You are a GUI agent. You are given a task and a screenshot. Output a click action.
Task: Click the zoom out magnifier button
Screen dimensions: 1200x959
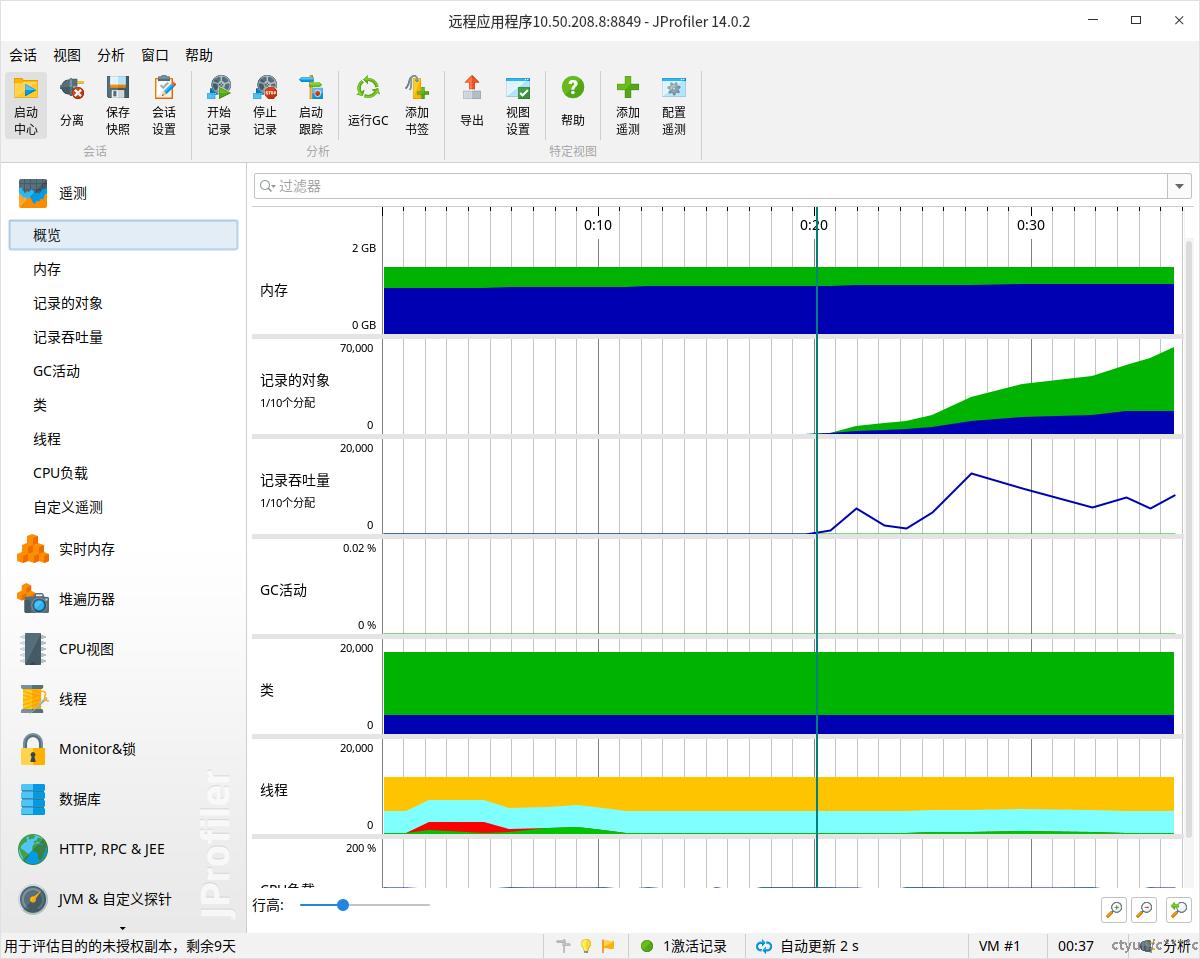pos(1146,909)
